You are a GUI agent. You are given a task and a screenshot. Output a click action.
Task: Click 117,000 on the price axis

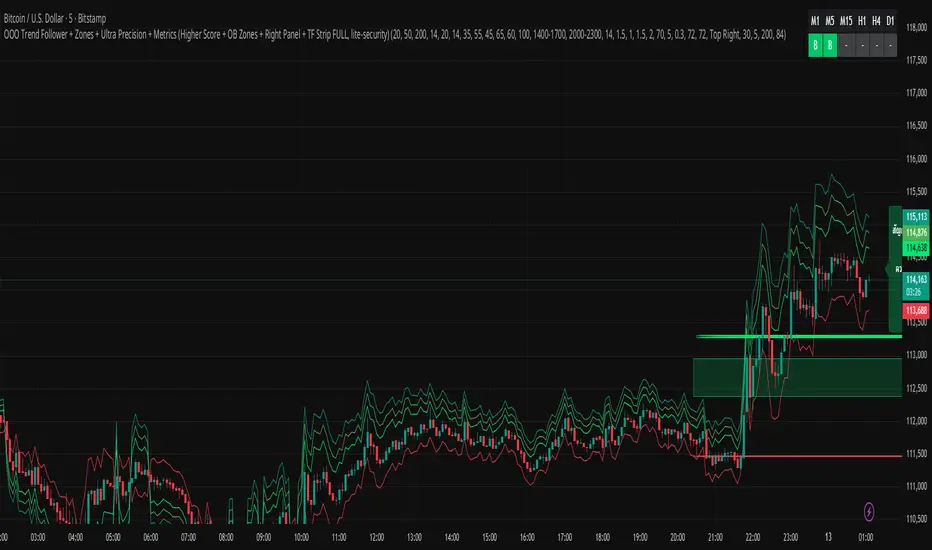(x=916, y=93)
